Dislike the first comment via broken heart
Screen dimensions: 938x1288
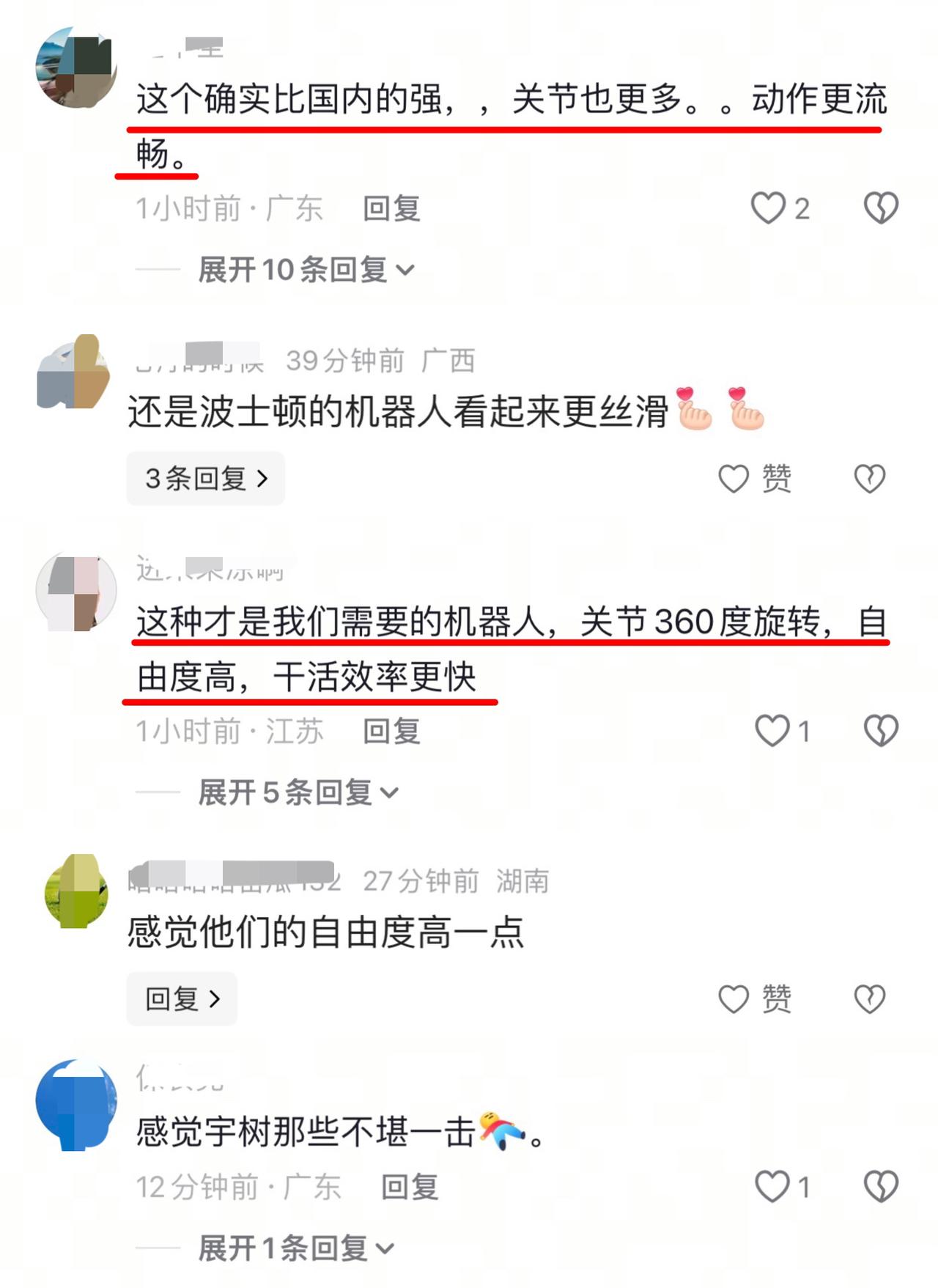click(x=881, y=208)
